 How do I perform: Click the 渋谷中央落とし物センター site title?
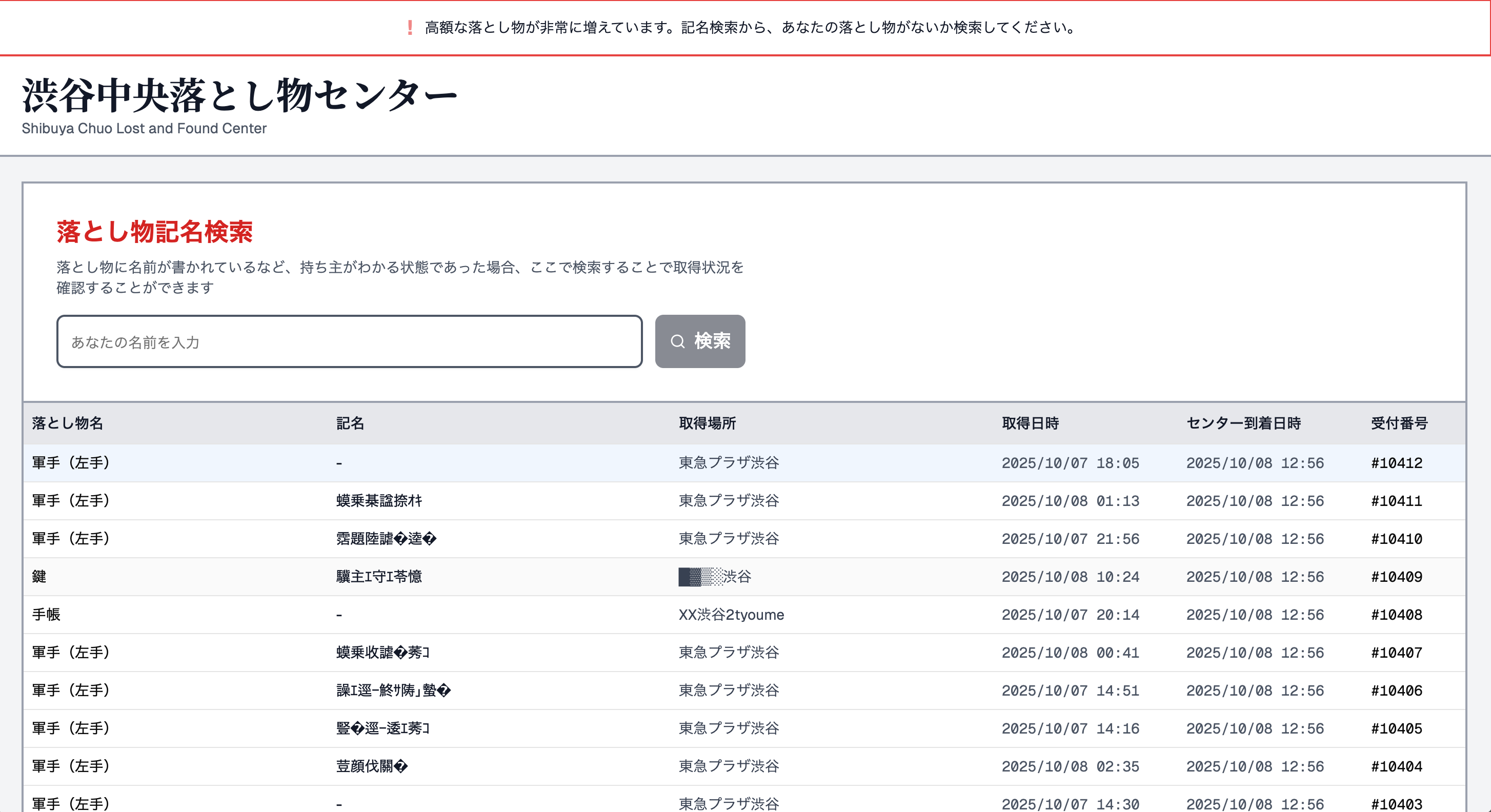239,95
